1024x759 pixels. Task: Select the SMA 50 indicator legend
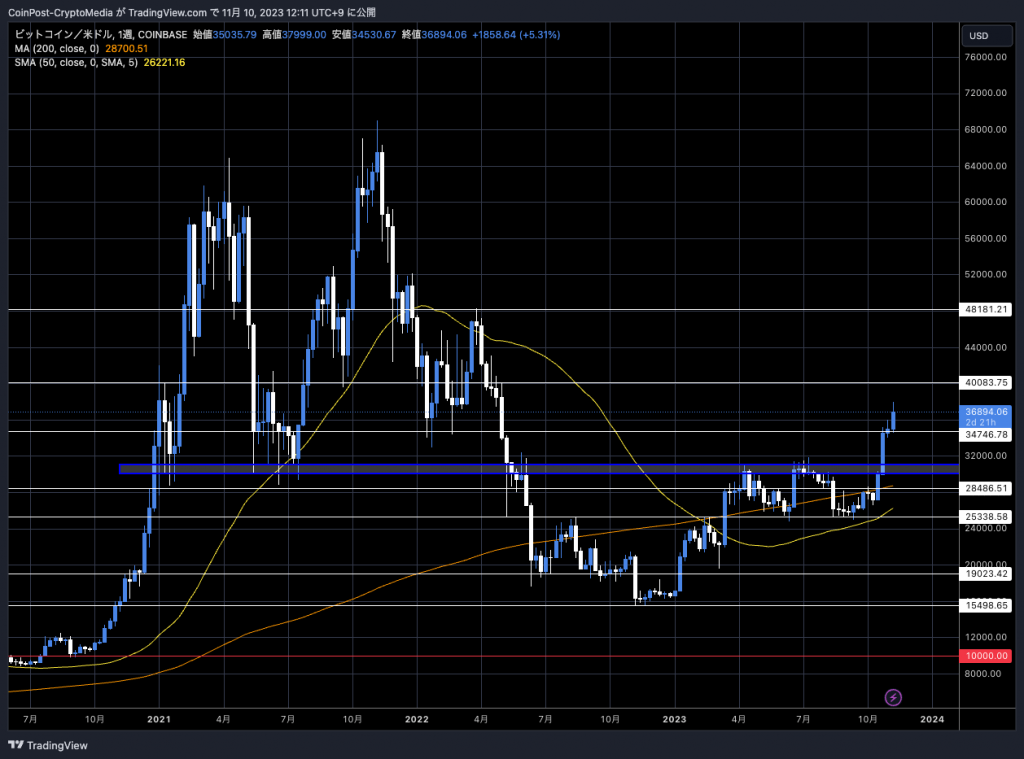[99, 62]
